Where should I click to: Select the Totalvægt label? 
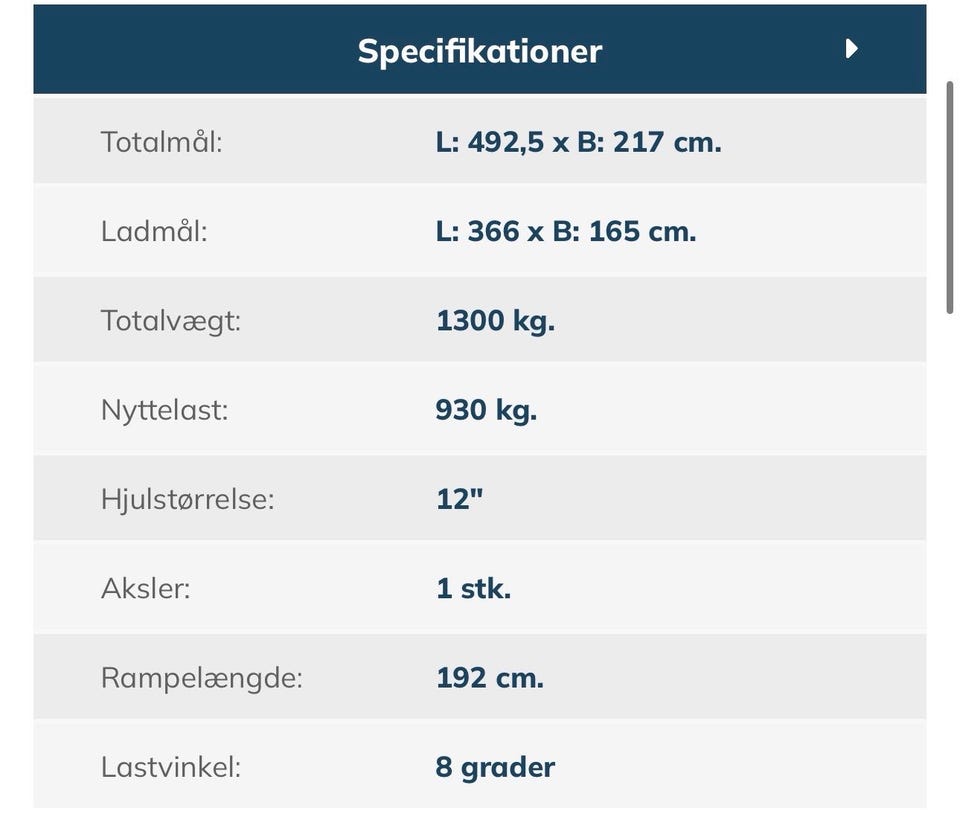tap(171, 321)
